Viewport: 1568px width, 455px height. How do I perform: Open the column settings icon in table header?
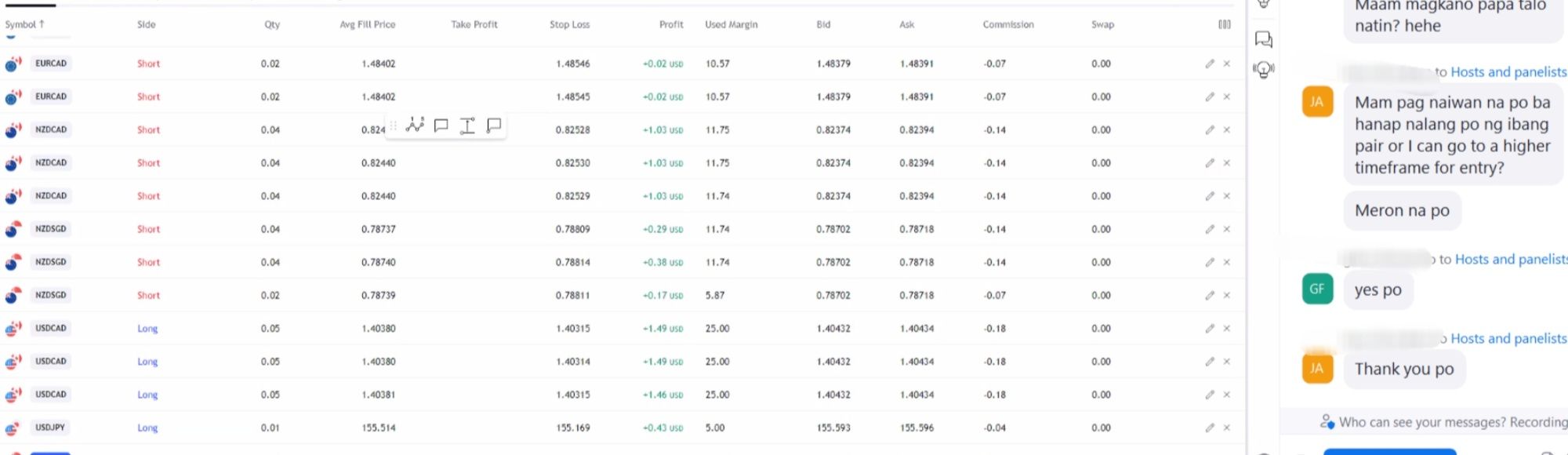[x=1224, y=24]
